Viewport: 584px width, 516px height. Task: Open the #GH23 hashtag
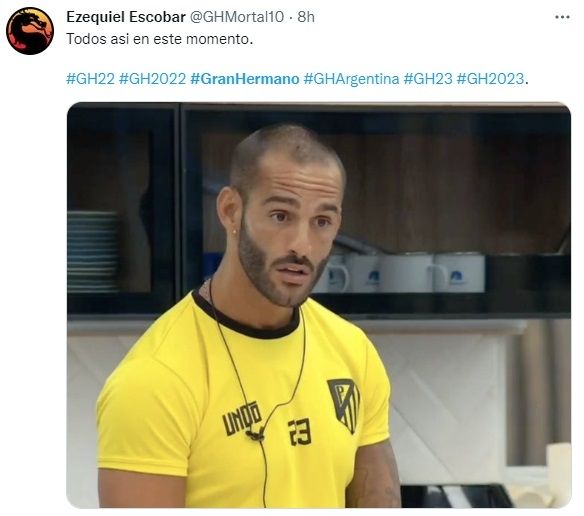pyautogui.click(x=428, y=79)
